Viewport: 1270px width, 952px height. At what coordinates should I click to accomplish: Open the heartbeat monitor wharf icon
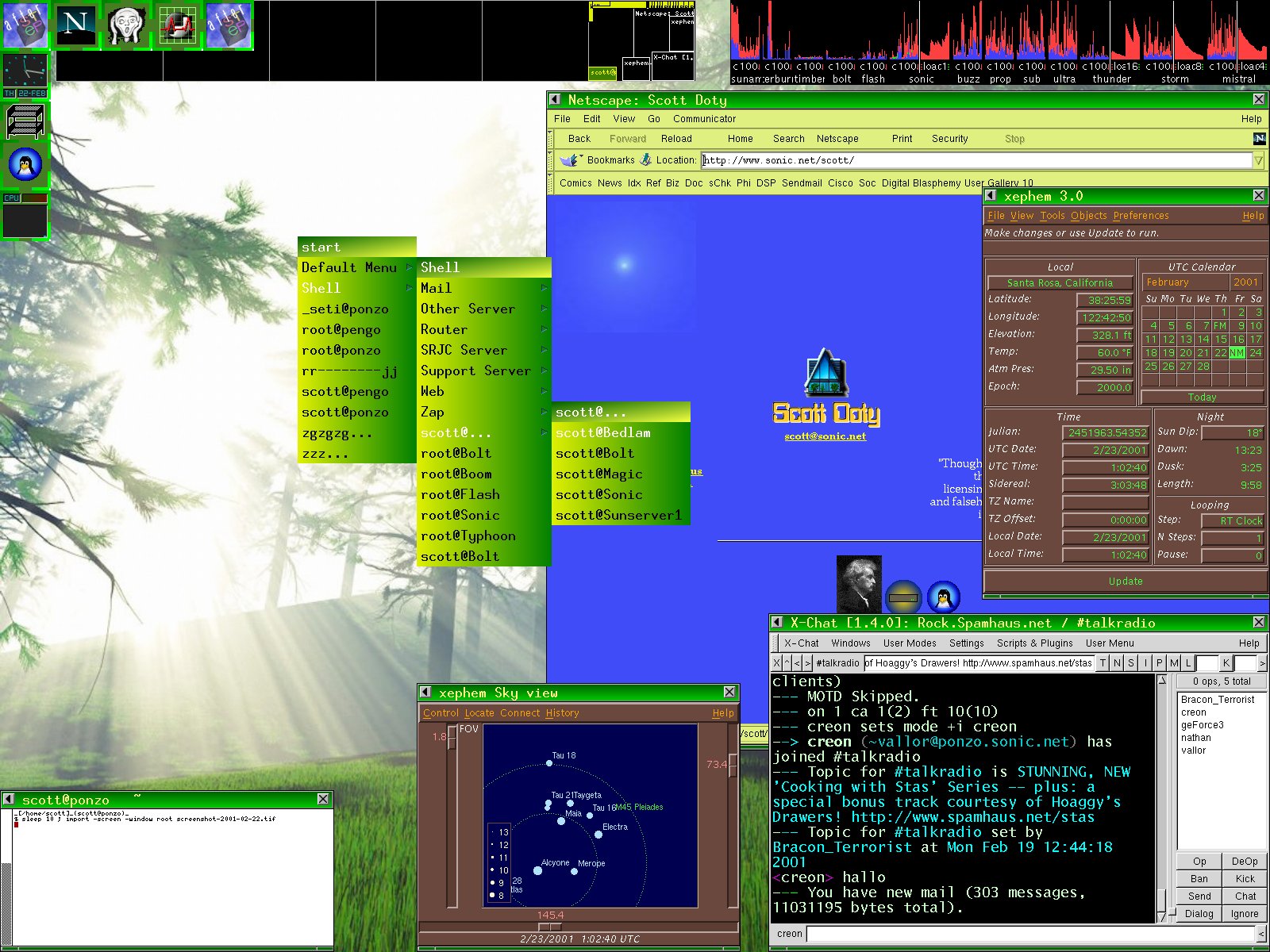pyautogui.click(x=178, y=25)
